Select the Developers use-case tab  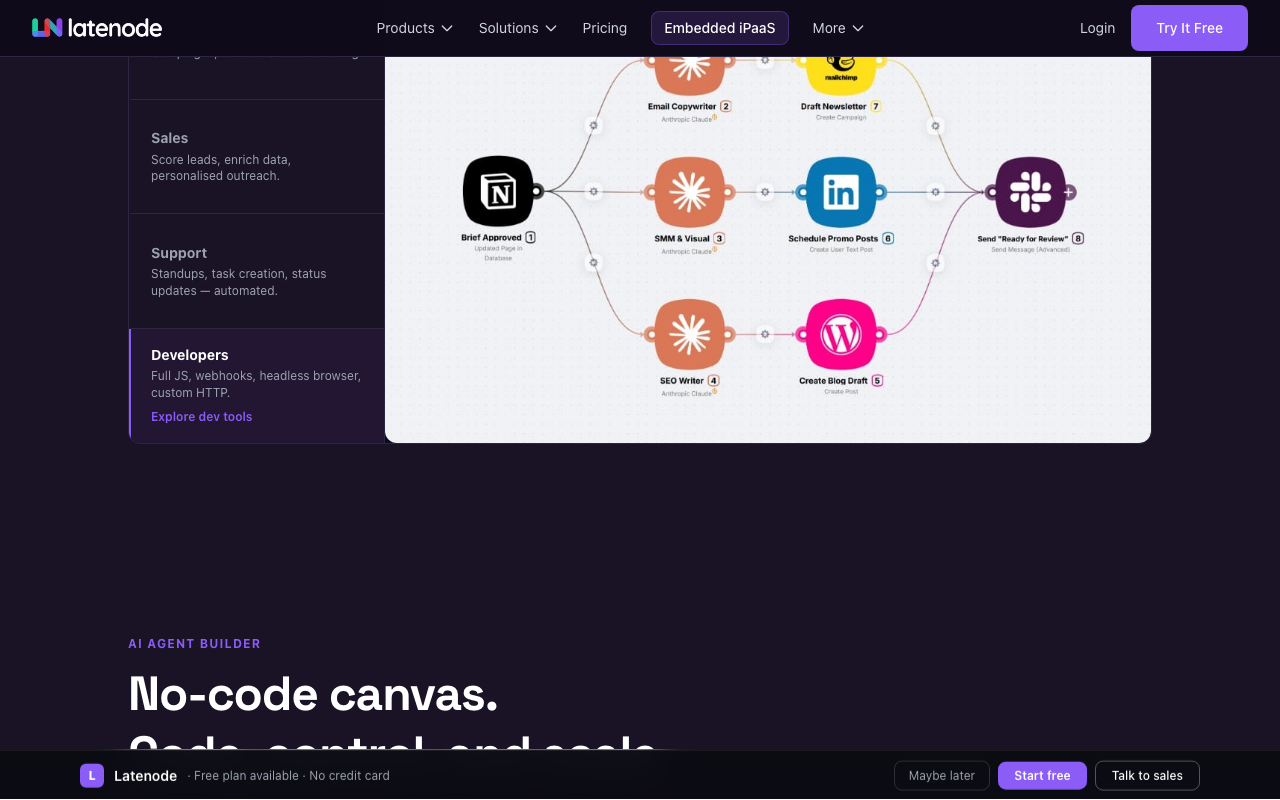[x=257, y=385]
